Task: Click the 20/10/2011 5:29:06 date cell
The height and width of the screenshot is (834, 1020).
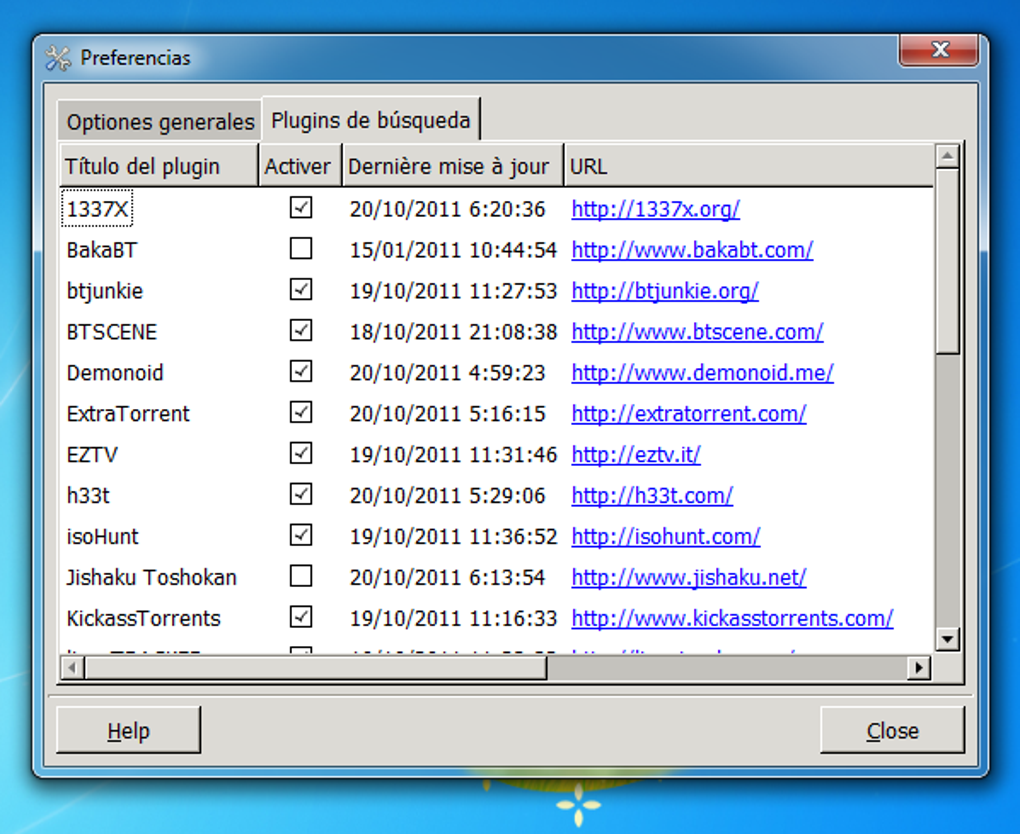Action: [x=448, y=496]
